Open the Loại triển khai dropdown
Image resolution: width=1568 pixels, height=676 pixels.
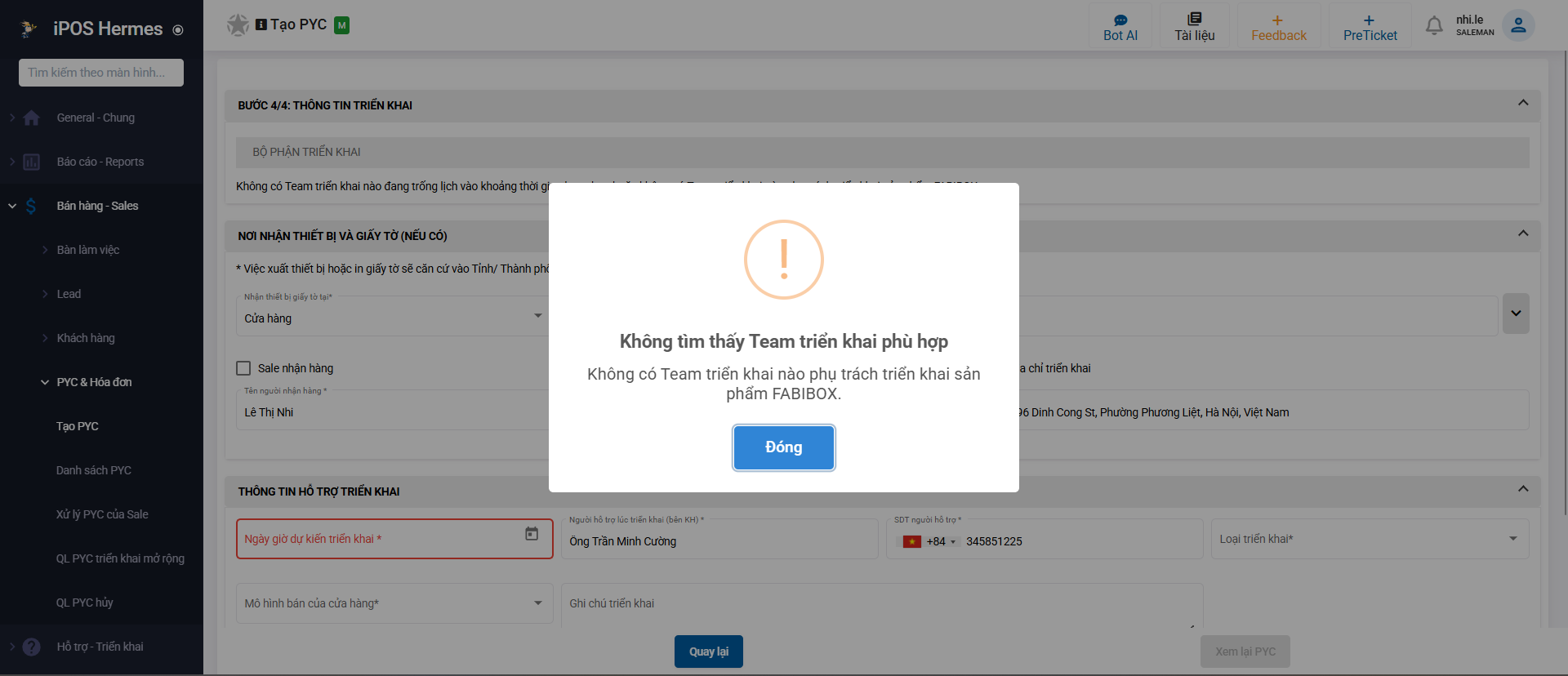tap(1370, 539)
